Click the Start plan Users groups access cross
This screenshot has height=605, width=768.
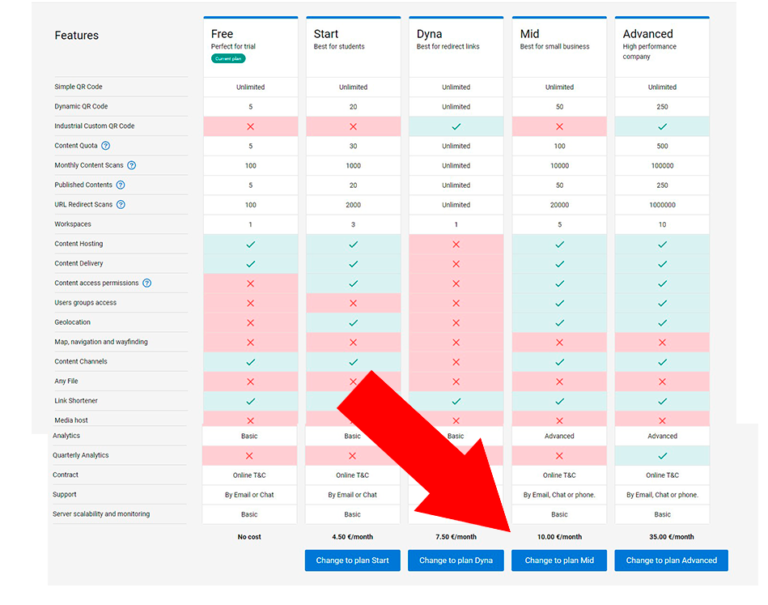[353, 303]
